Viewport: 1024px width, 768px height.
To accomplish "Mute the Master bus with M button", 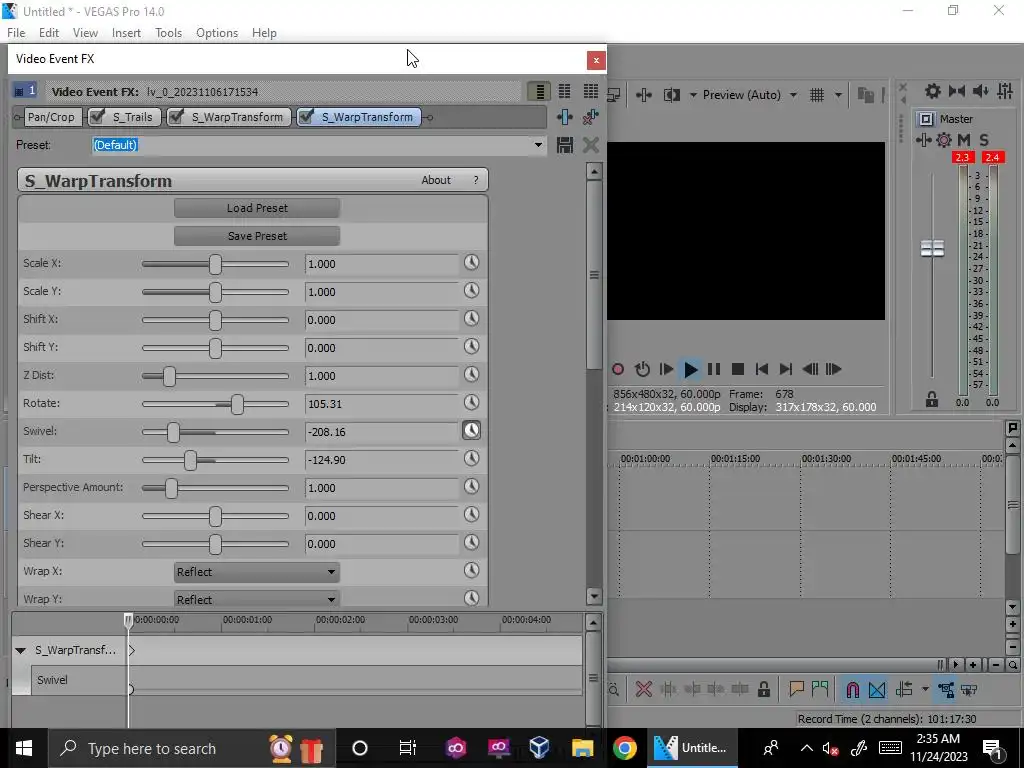I will (x=963, y=140).
